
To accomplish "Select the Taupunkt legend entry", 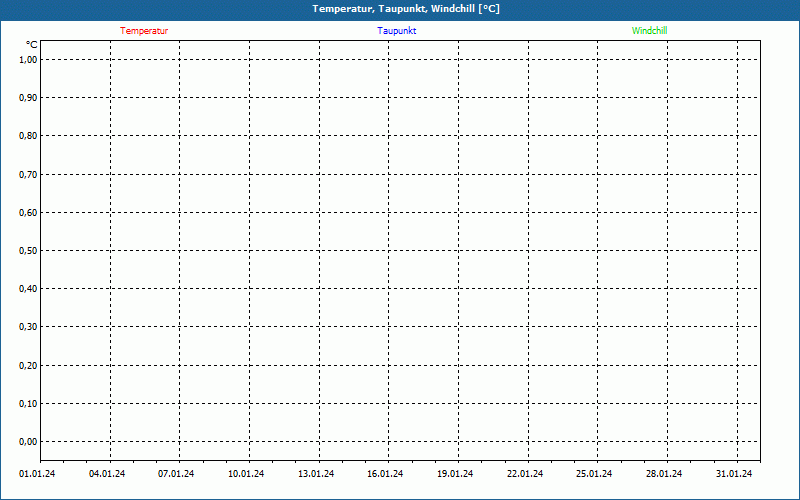I will [396, 31].
